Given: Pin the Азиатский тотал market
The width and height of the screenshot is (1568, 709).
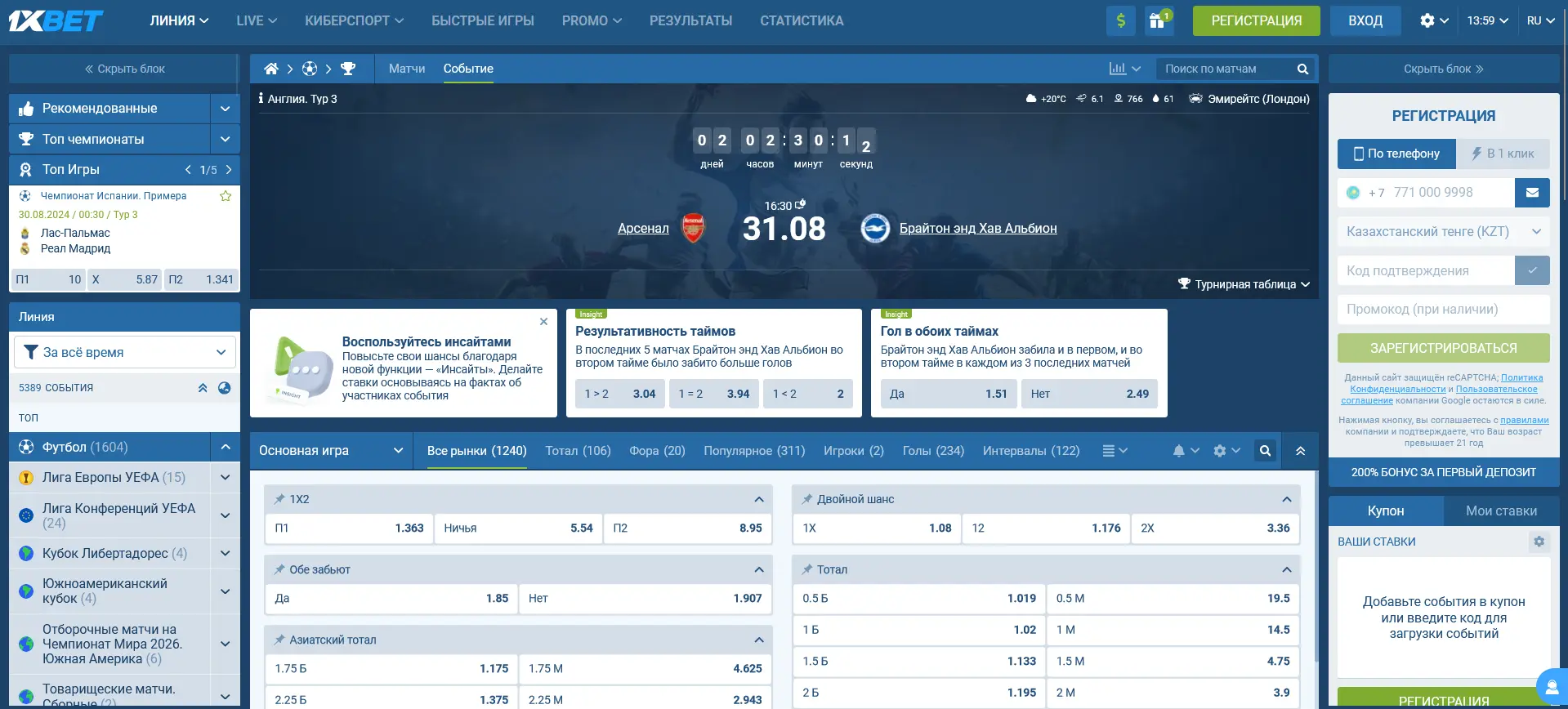Looking at the screenshot, I should pos(279,640).
